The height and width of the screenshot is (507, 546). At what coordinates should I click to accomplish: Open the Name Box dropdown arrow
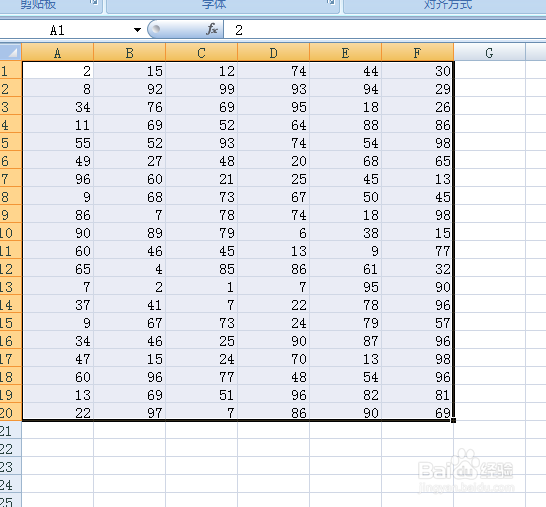[138, 30]
